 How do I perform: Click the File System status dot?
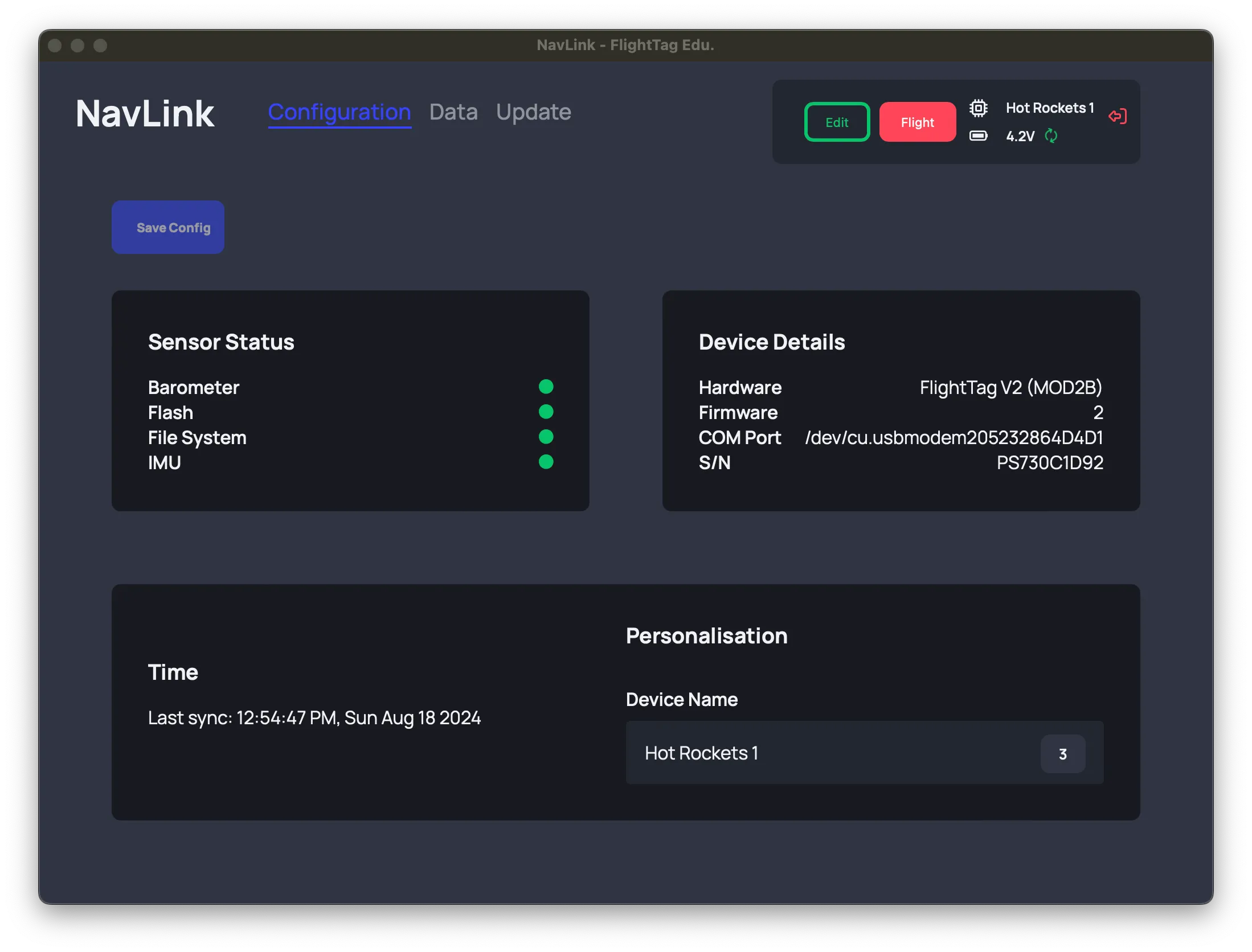tap(546, 437)
